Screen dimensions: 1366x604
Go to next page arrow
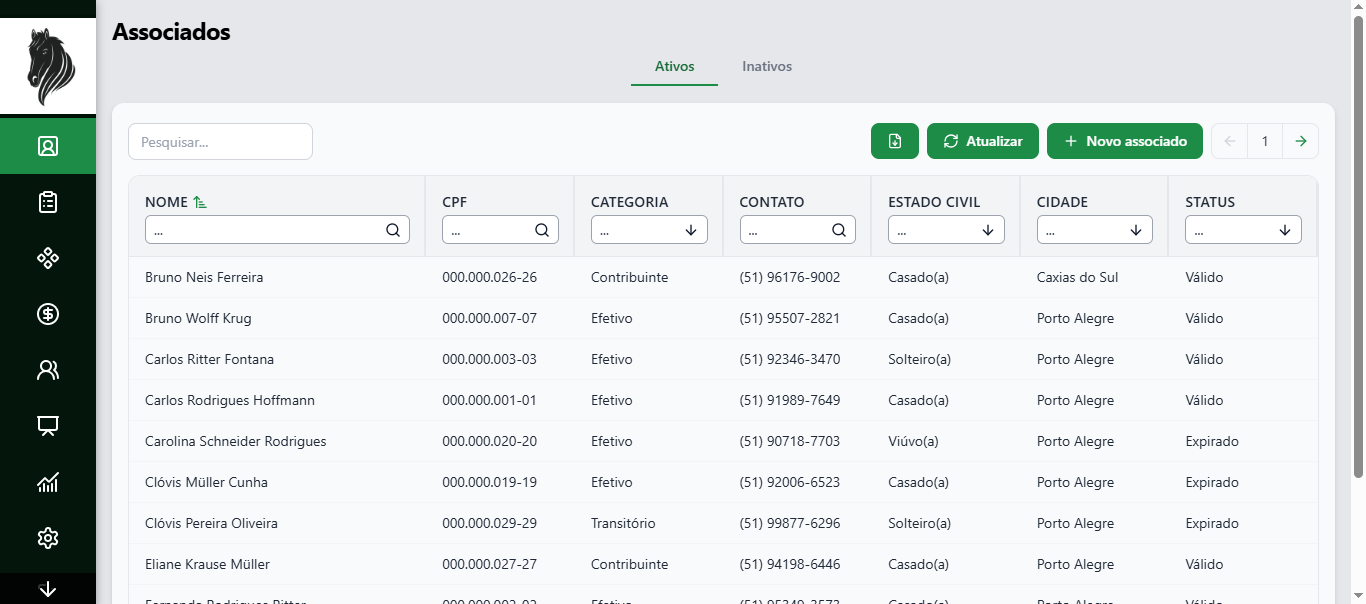tap(1300, 141)
